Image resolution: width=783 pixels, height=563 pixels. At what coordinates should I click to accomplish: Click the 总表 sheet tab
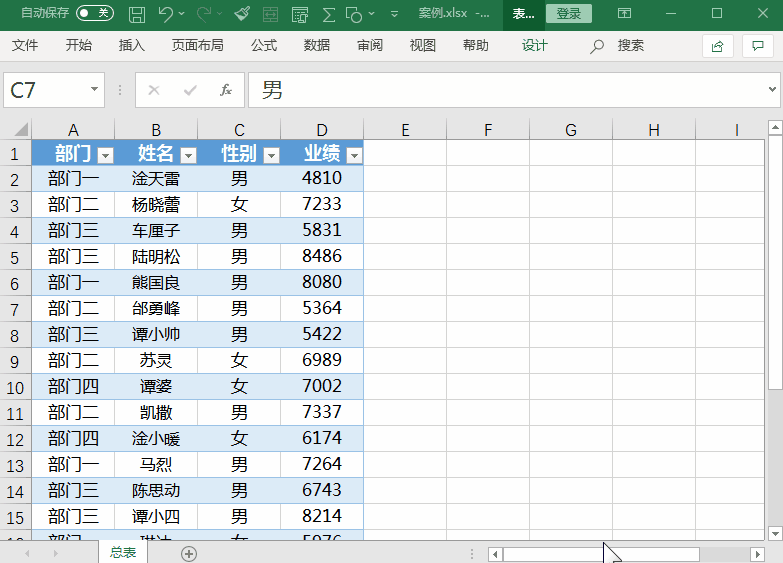click(x=123, y=552)
